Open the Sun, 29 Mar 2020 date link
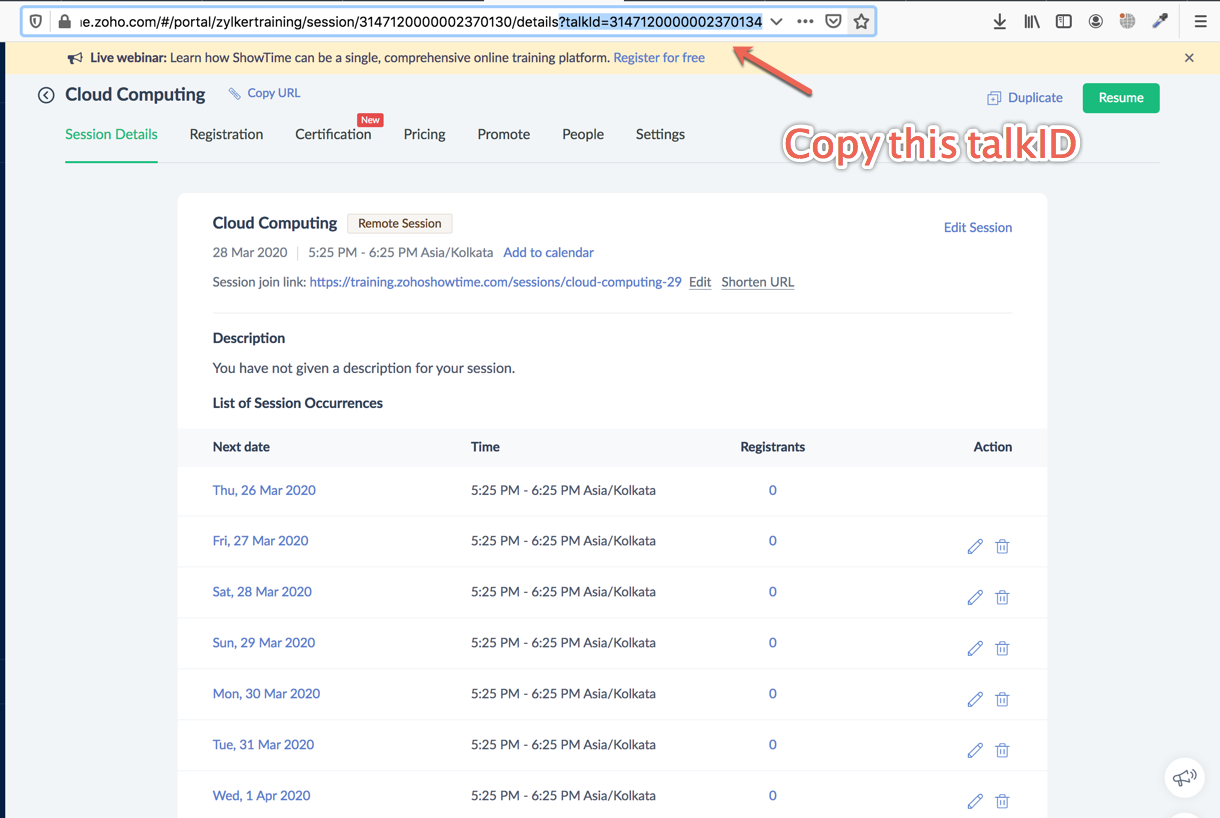The image size is (1220, 818). (x=264, y=643)
